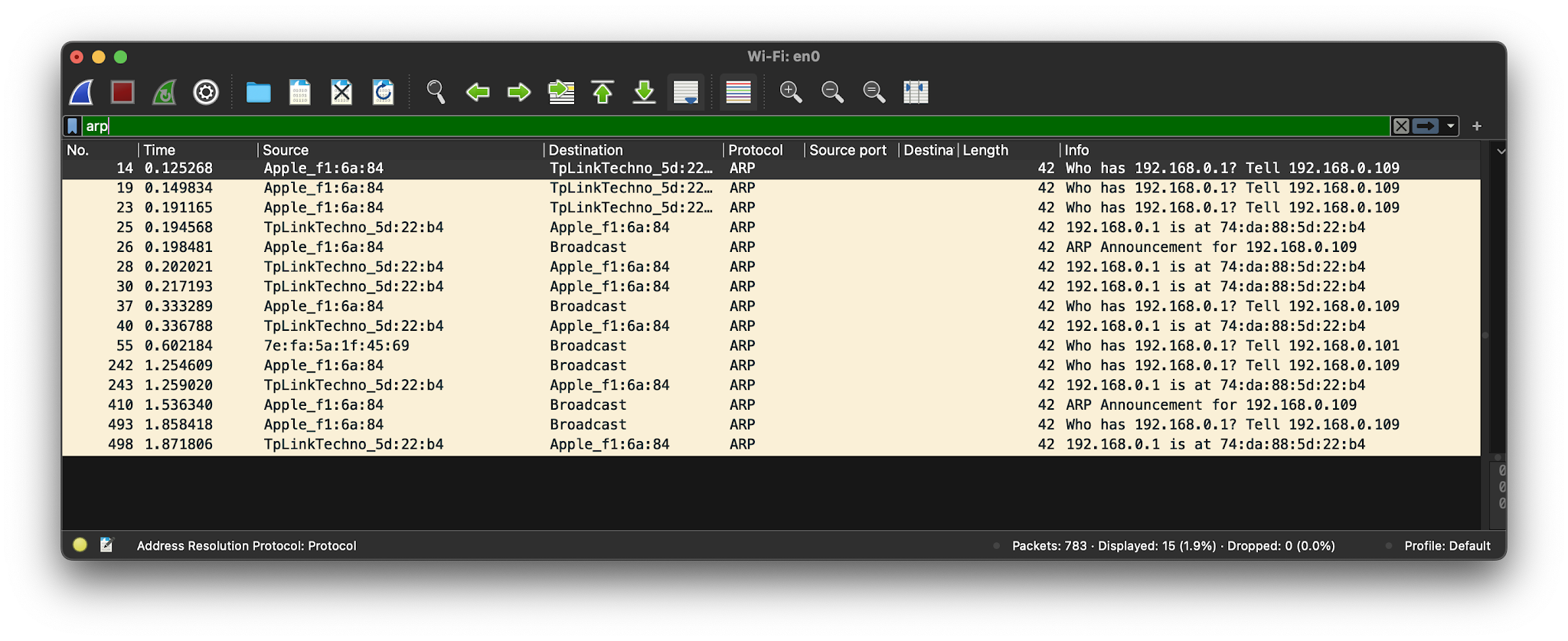1568x641 pixels.
Task: Restart the current capture
Action: pyautogui.click(x=164, y=93)
